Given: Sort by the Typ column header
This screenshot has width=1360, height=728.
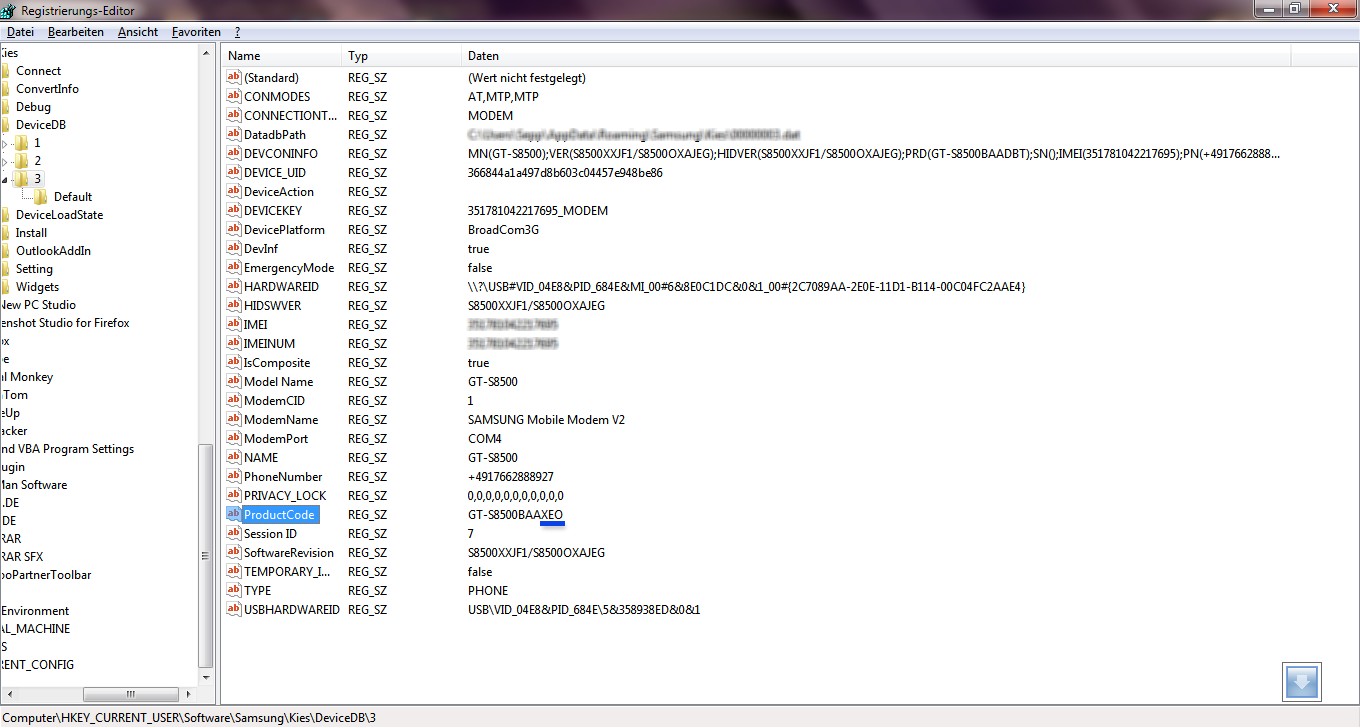Looking at the screenshot, I should coord(401,56).
